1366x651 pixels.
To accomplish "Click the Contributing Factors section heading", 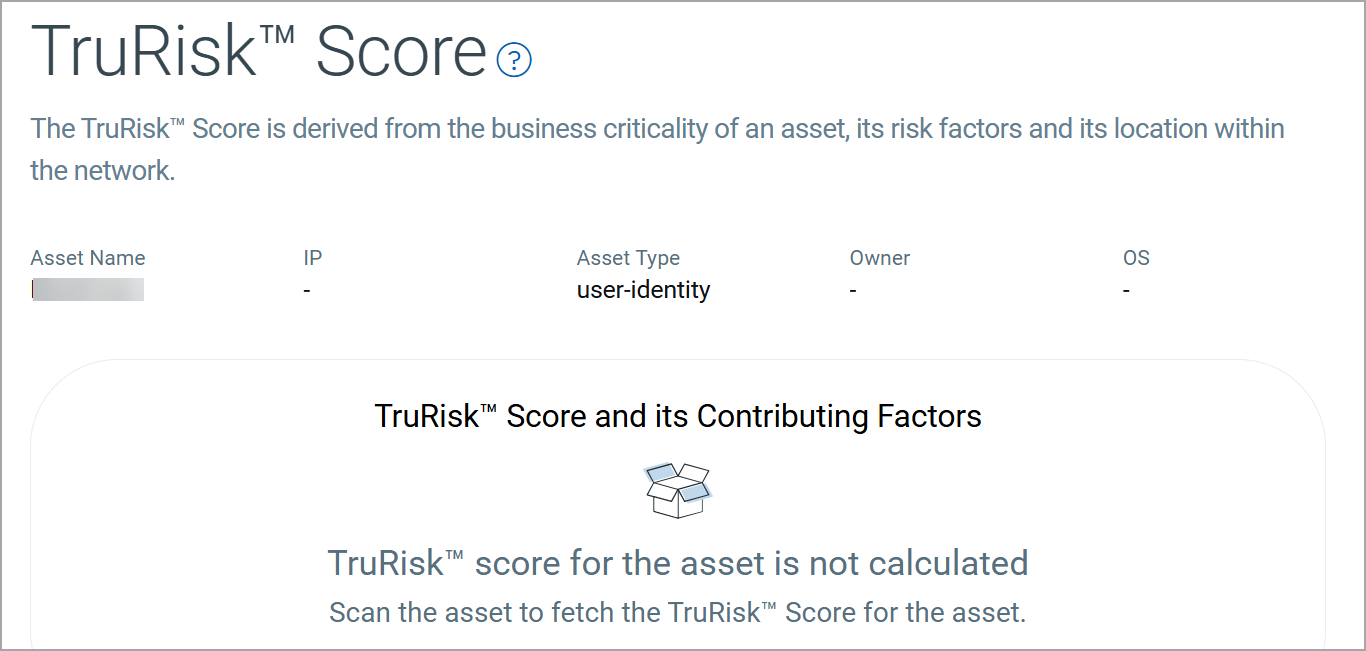I will tap(678, 416).
